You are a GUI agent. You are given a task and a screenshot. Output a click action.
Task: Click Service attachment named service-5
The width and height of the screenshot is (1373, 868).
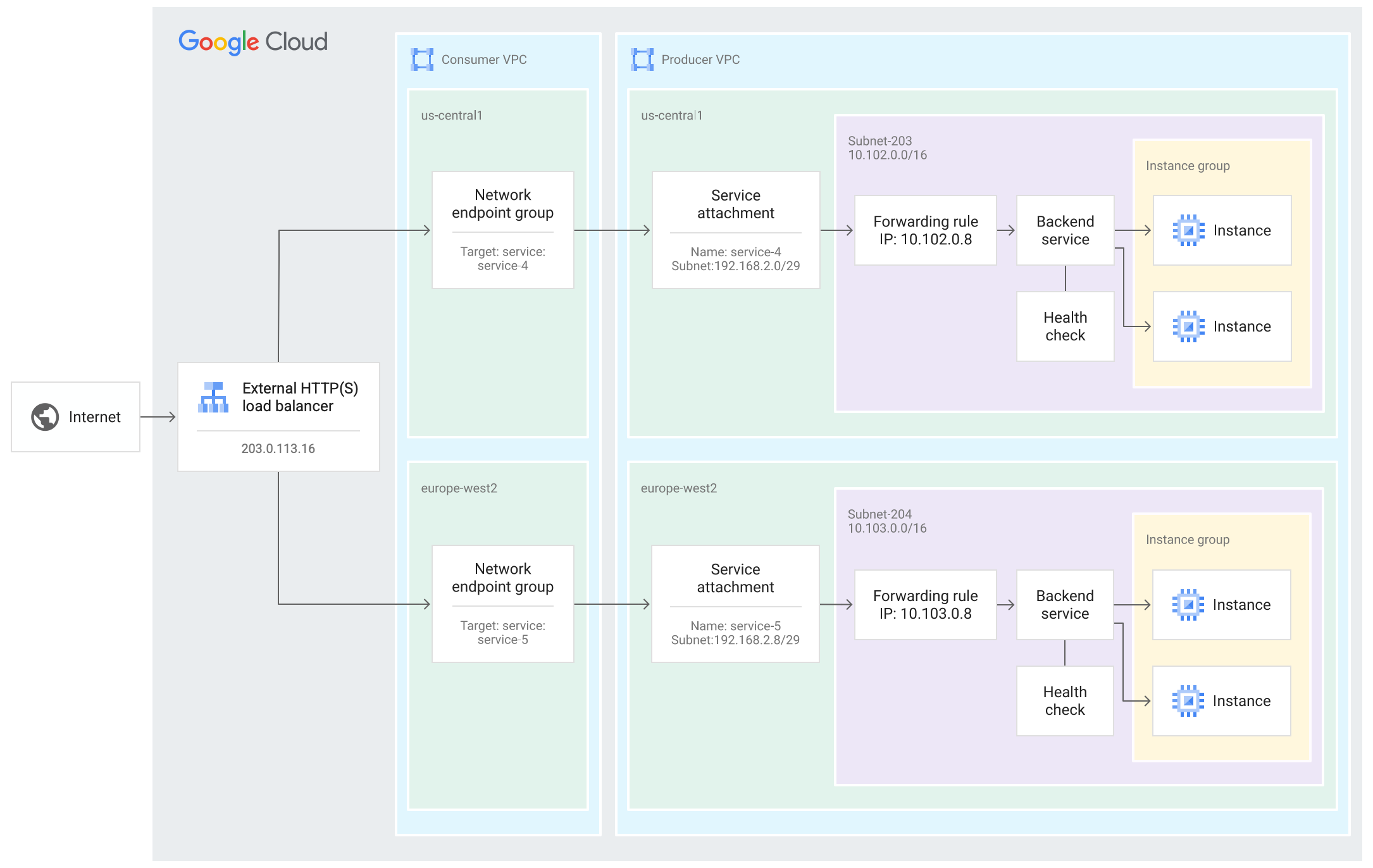(x=735, y=604)
